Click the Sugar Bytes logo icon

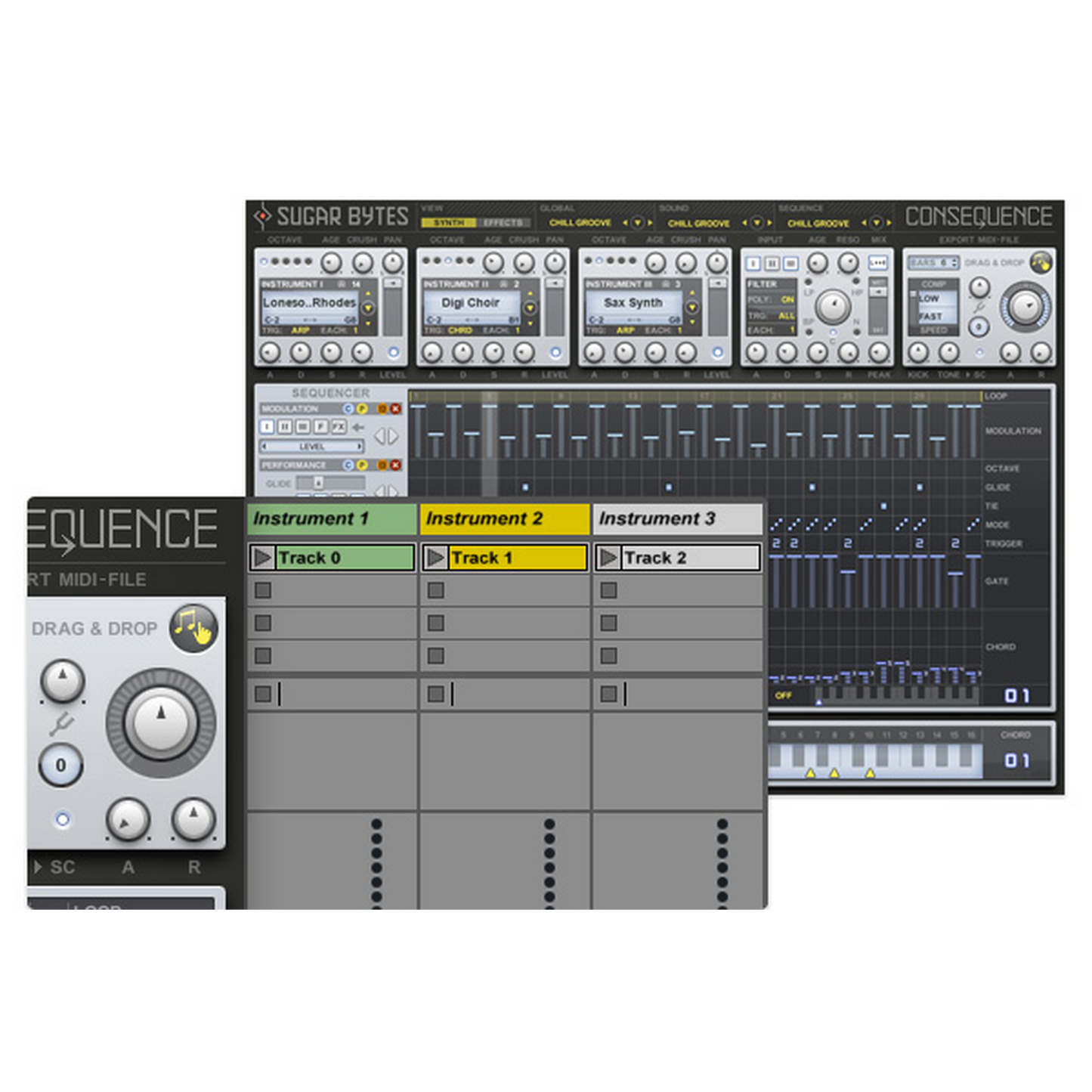tap(262, 216)
